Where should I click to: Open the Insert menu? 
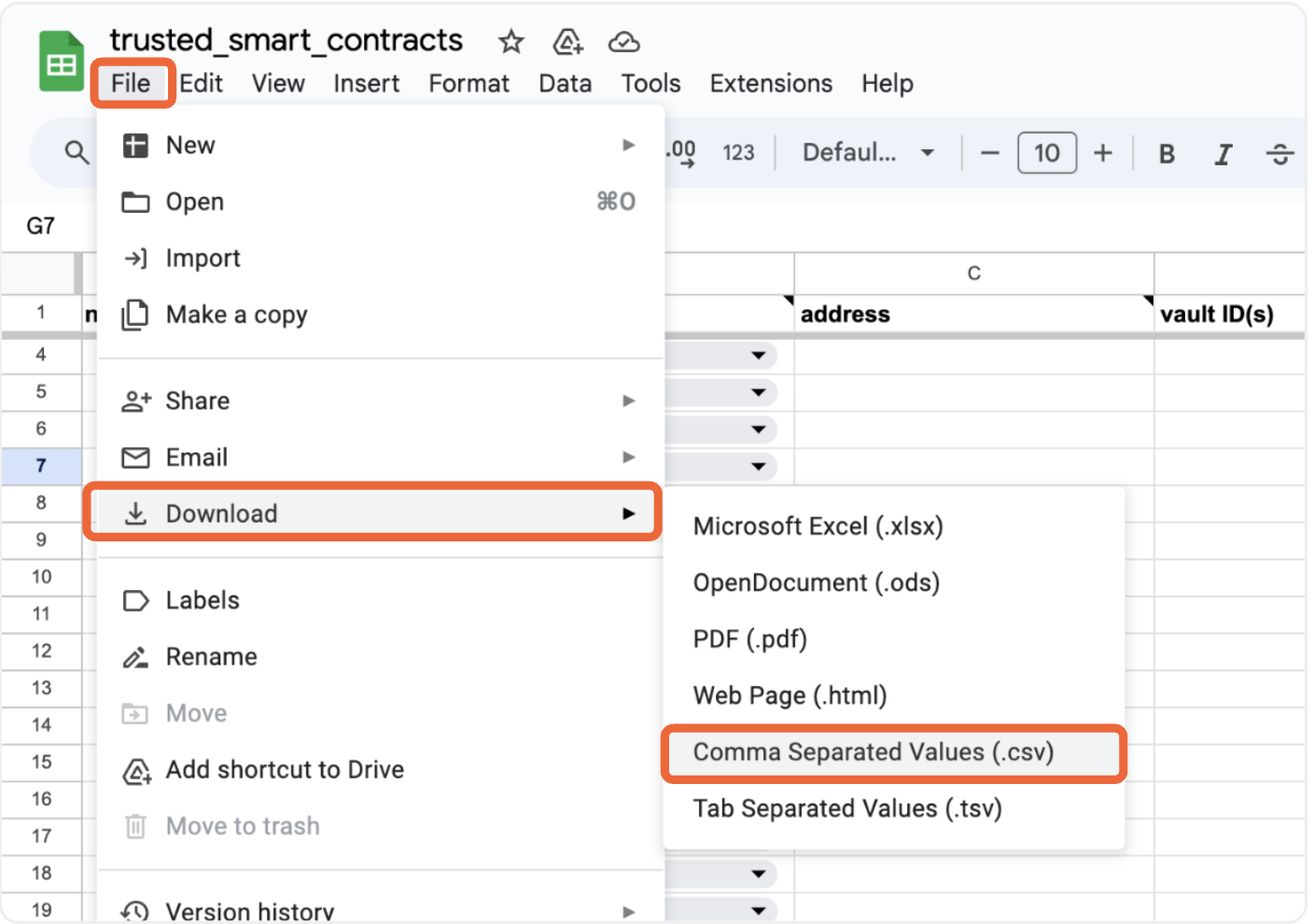click(366, 83)
